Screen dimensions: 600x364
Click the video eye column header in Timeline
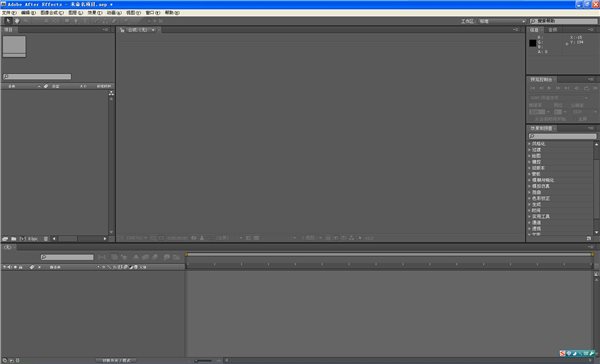(x=5, y=267)
